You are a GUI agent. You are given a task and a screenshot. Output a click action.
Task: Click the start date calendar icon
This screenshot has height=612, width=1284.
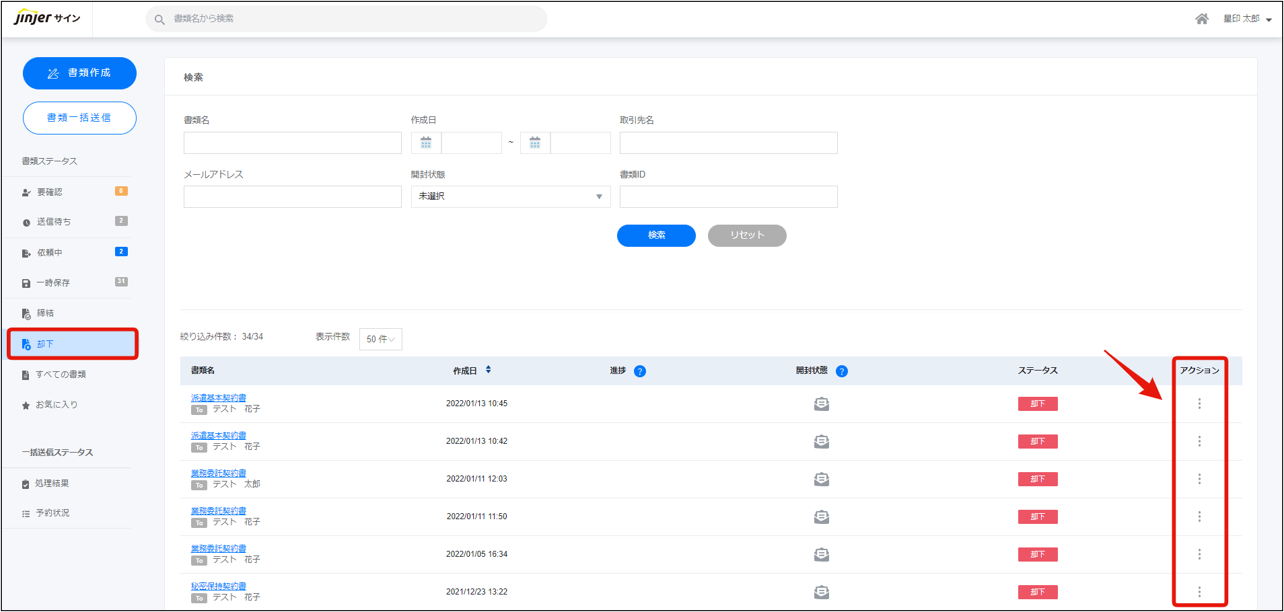(x=426, y=143)
